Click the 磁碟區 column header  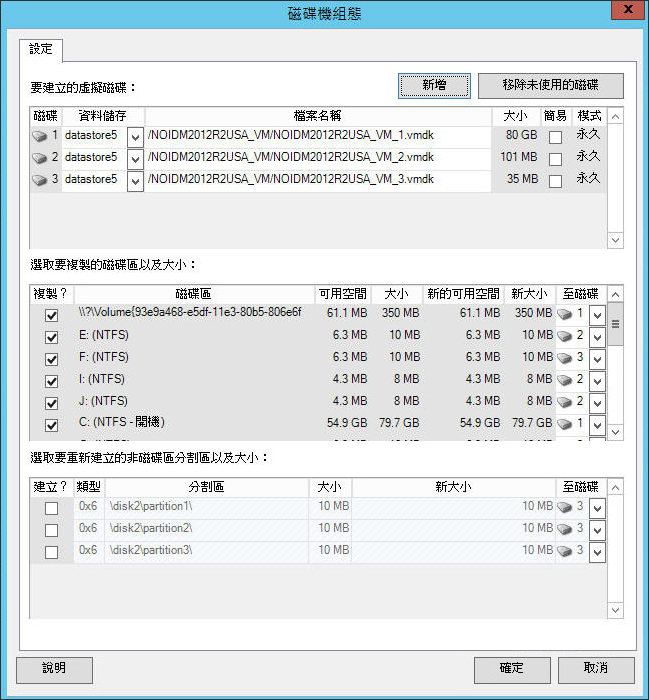193,294
